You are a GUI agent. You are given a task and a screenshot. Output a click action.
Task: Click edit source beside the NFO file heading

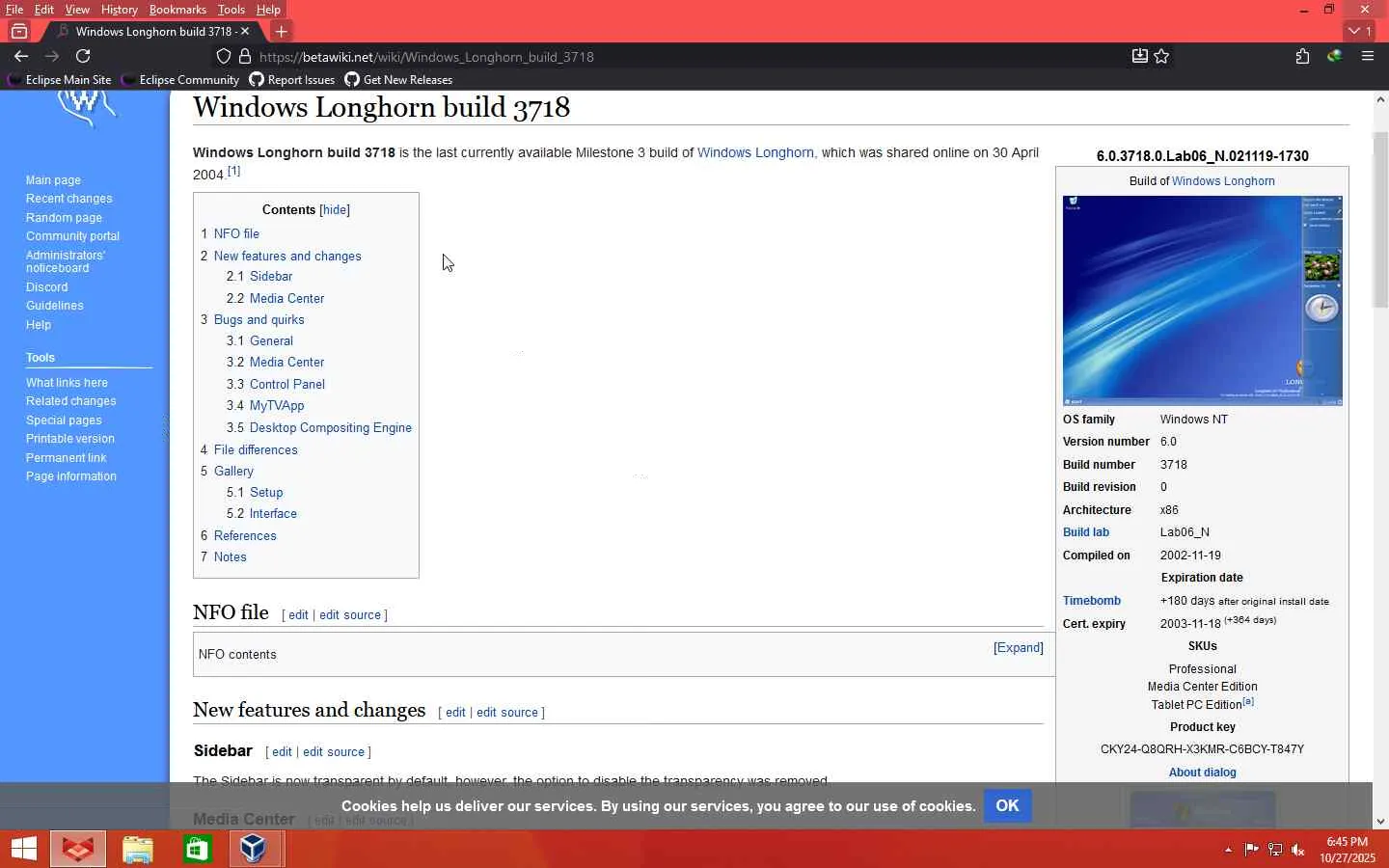(x=350, y=615)
